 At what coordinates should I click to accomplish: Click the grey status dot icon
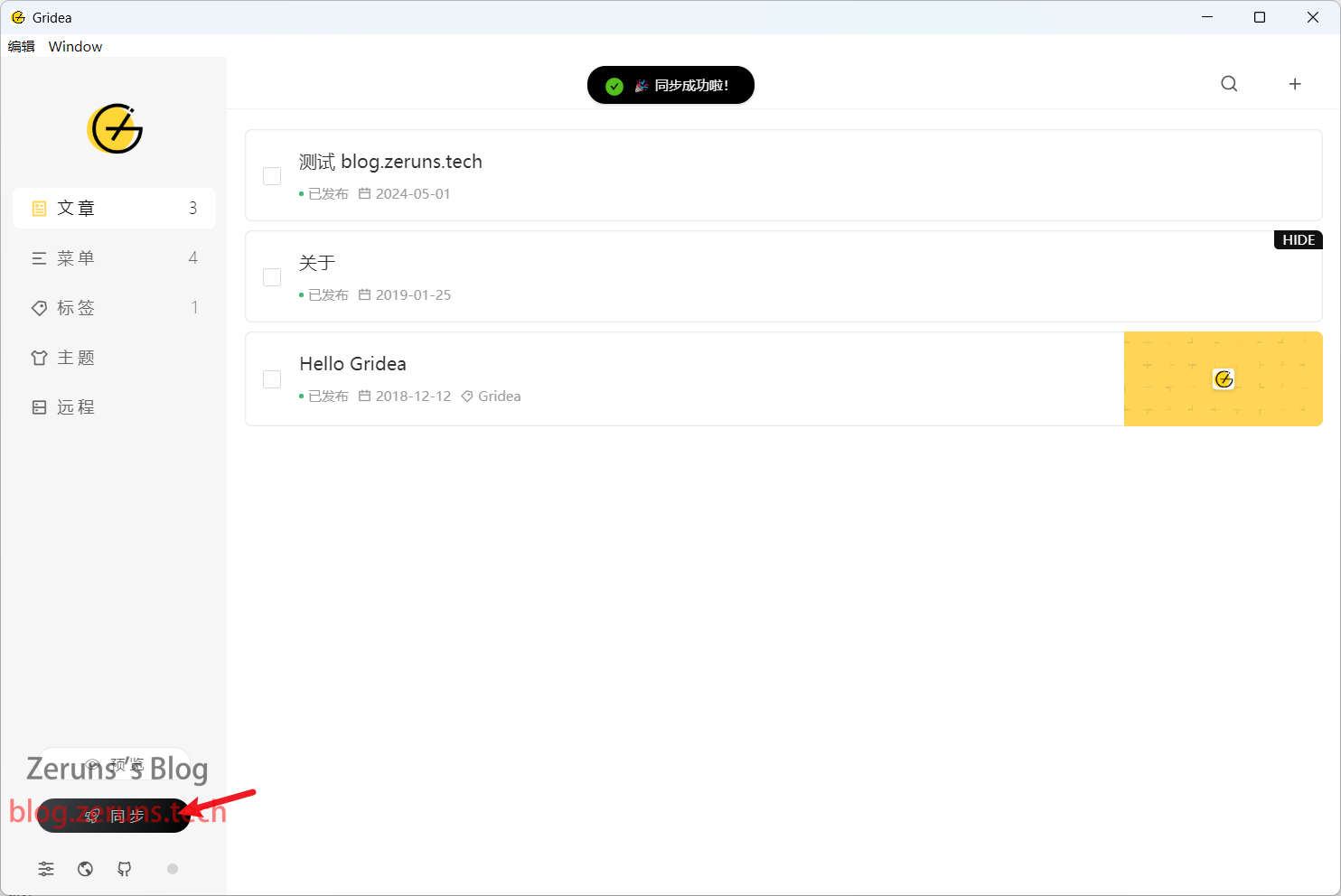[x=173, y=869]
